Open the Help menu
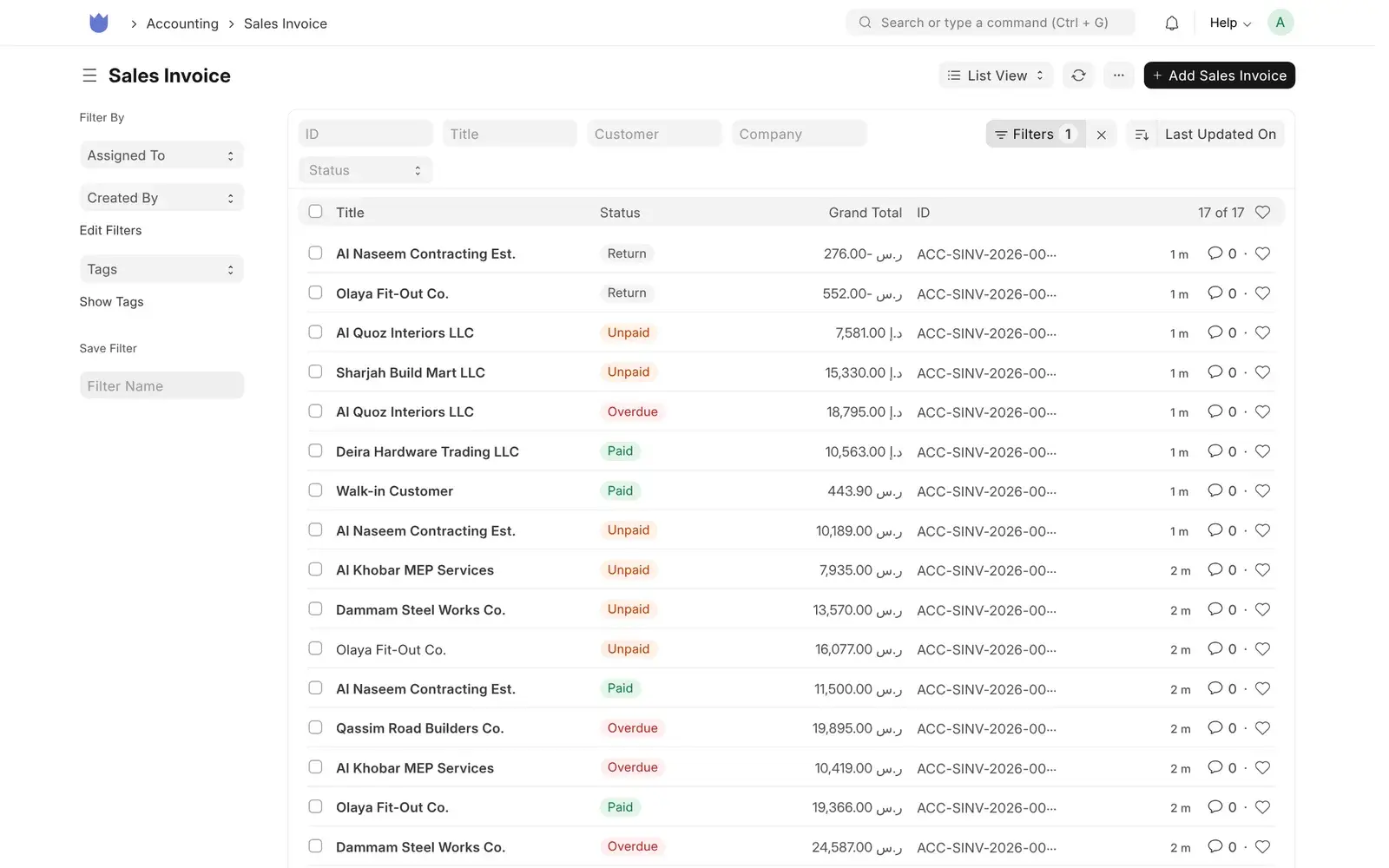Screen dimensions: 1389x868 (x=1230, y=23)
